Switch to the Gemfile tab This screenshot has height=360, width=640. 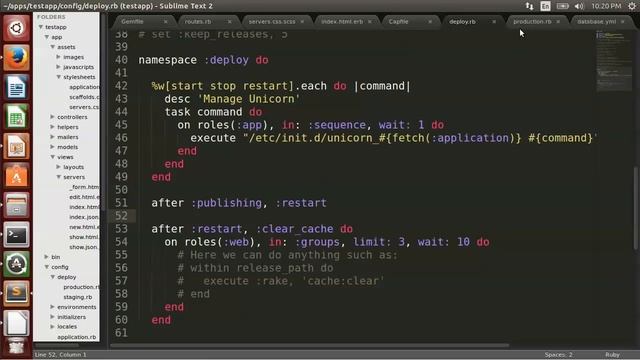132,22
